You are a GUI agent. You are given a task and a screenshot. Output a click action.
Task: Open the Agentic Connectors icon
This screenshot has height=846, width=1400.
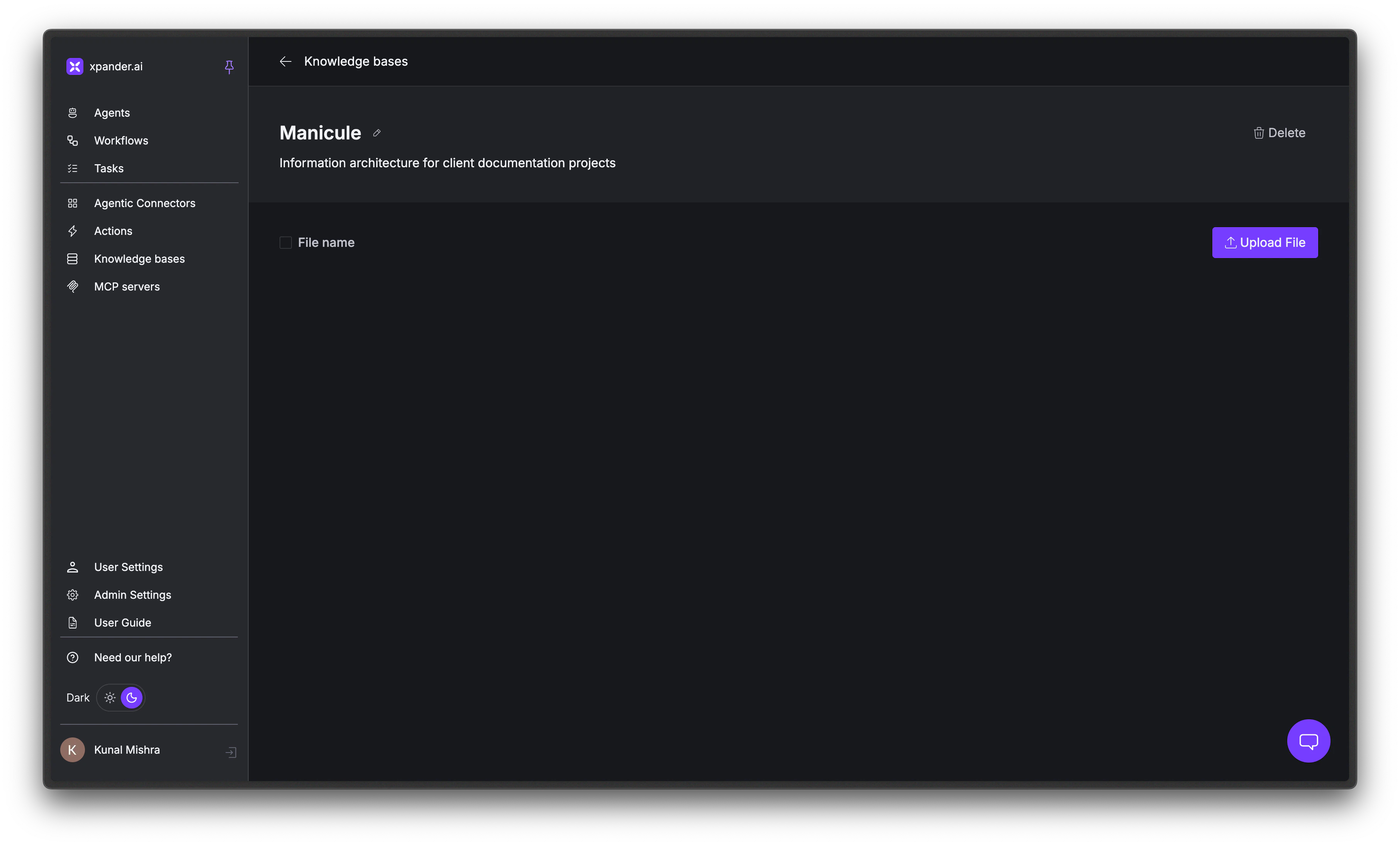(x=73, y=203)
